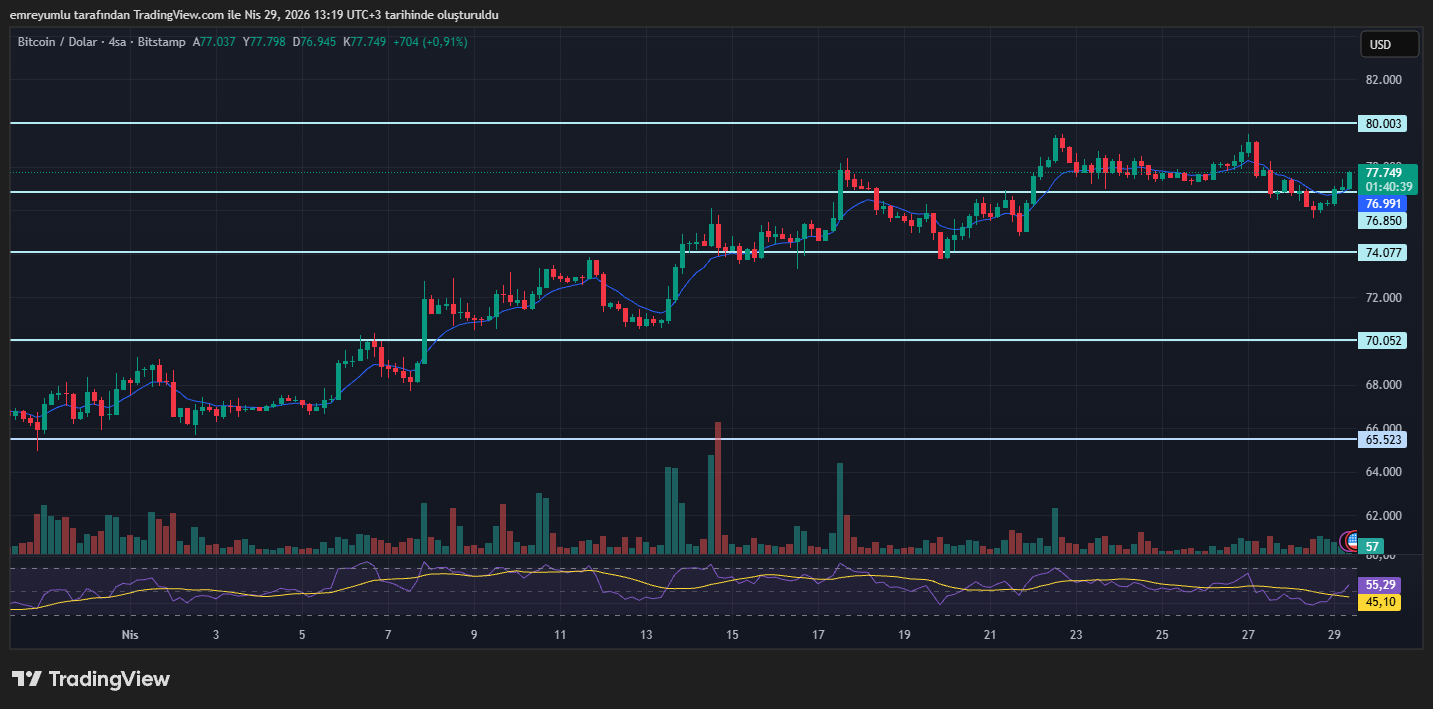Toggle the 65.523 horizontal level line
Image resolution: width=1433 pixels, height=709 pixels.
1381,440
